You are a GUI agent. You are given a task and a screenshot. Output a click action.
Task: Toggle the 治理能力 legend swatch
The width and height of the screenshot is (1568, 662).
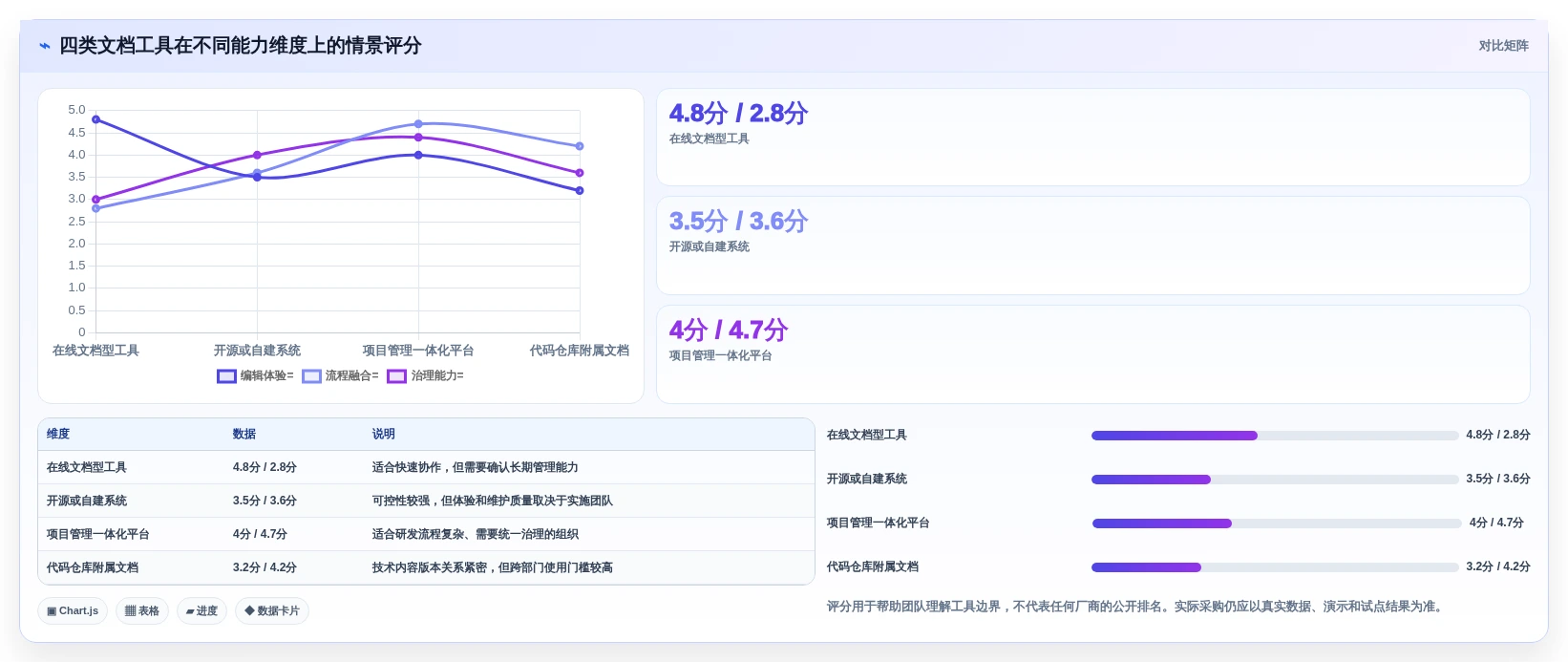pos(396,376)
